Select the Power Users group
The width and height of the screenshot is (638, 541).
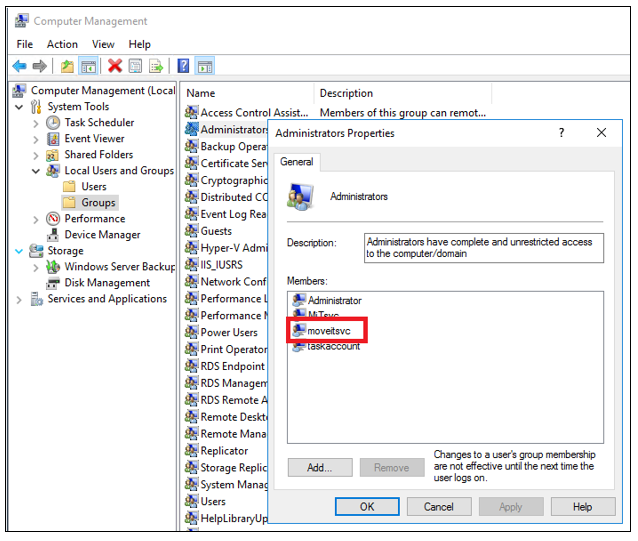[x=221, y=332]
